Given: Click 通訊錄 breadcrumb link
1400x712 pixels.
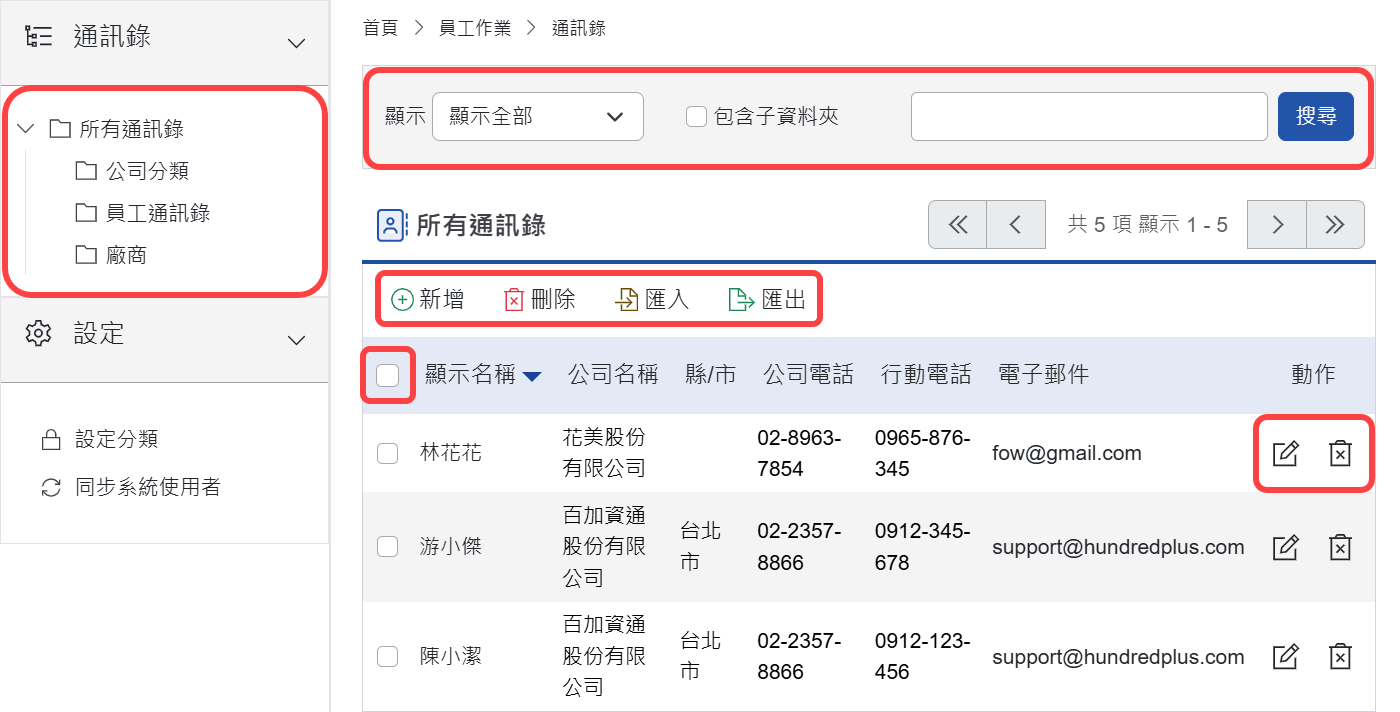Looking at the screenshot, I should (x=579, y=28).
